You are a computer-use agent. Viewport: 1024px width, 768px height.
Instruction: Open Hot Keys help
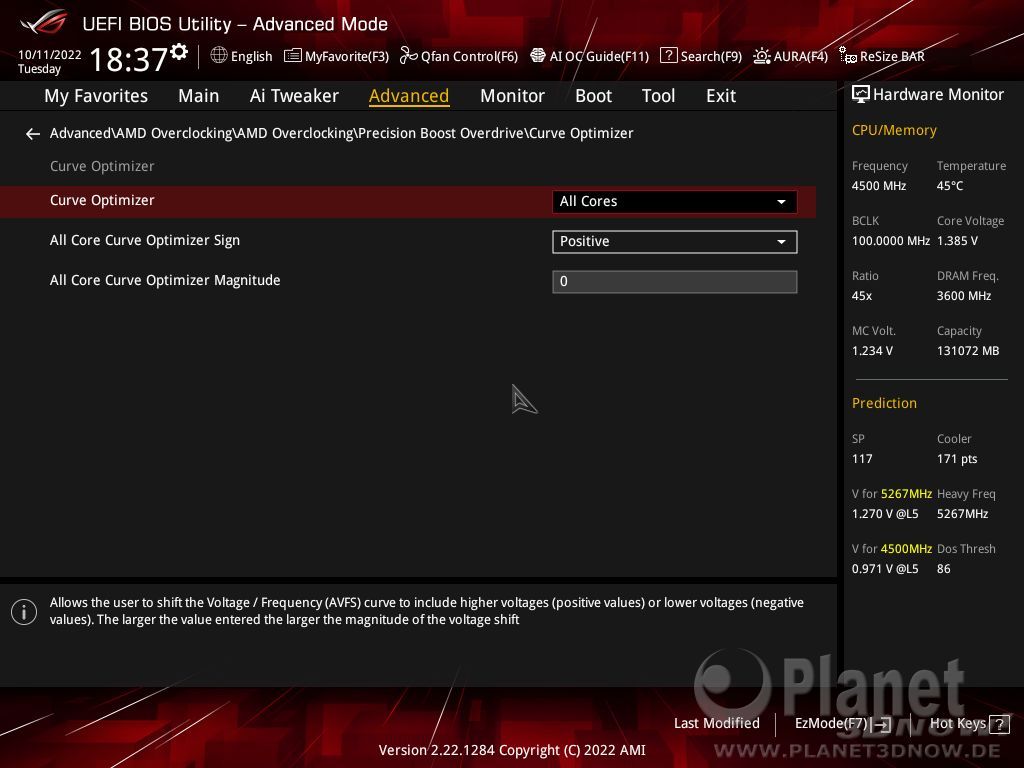[957, 724]
